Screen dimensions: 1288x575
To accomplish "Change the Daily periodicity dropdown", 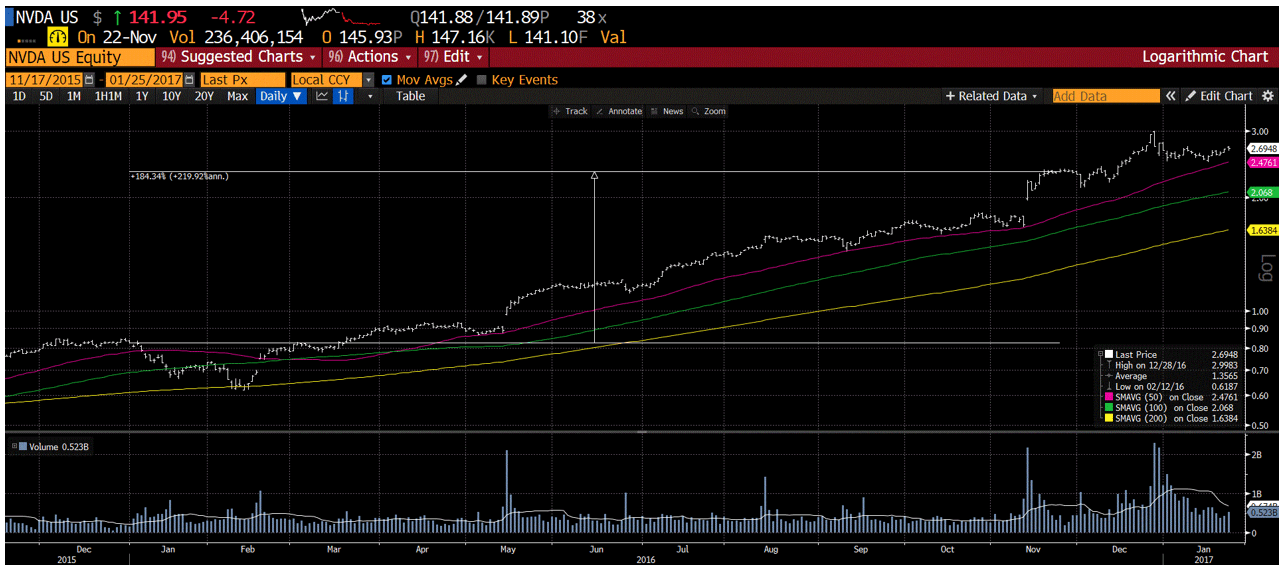I will [281, 96].
